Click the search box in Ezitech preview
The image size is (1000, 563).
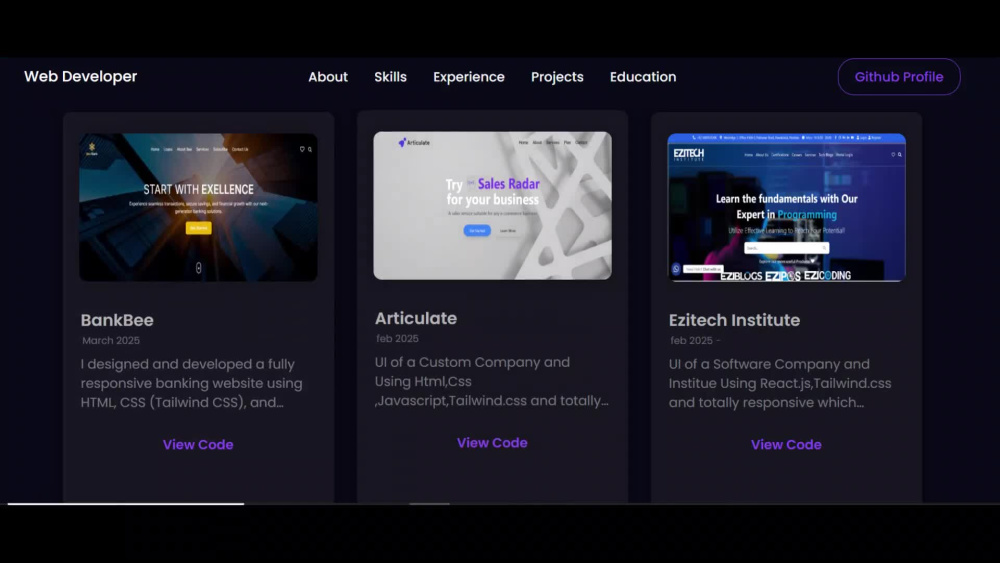(x=786, y=248)
